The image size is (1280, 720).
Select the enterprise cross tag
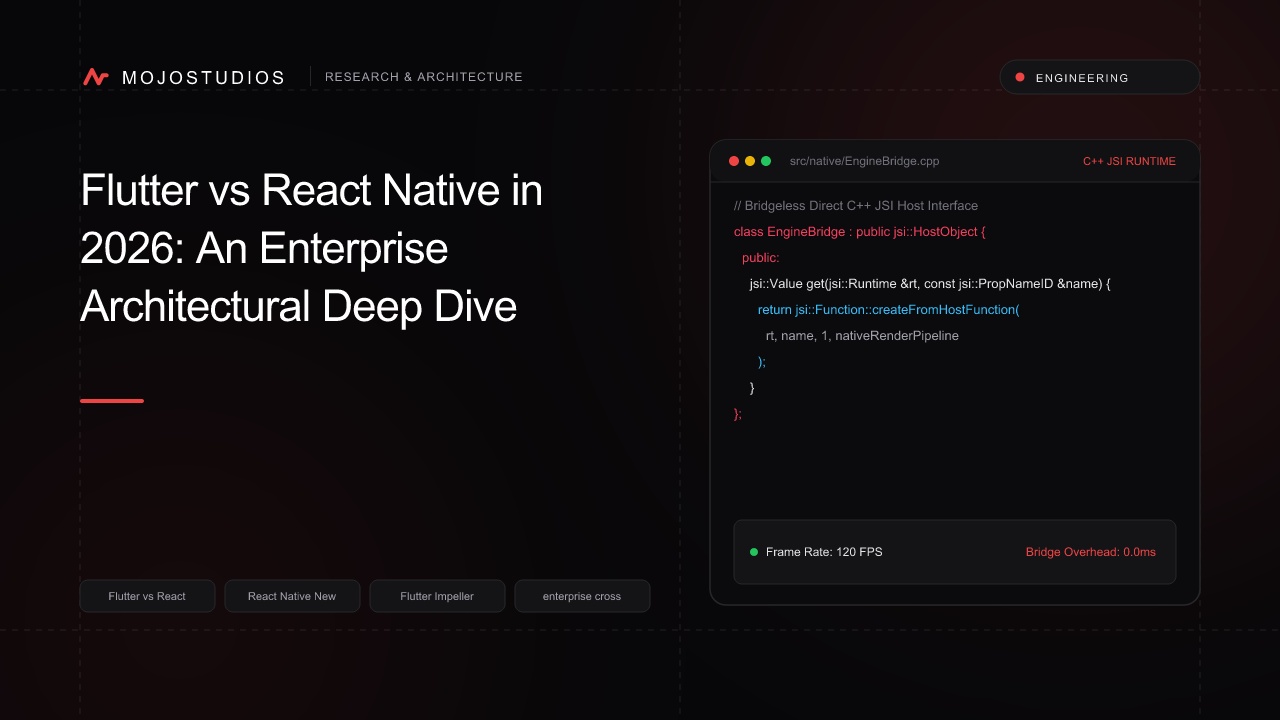point(582,596)
